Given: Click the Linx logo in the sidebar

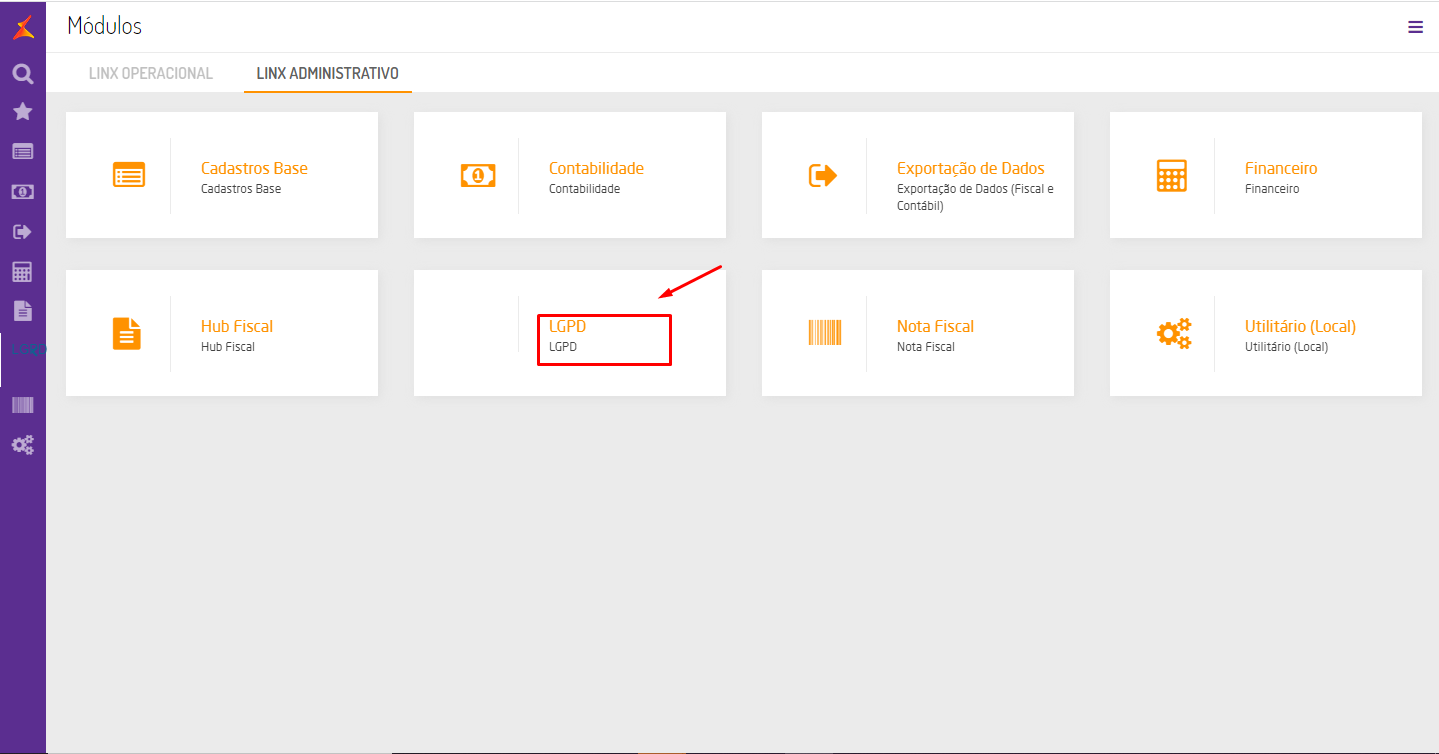Looking at the screenshot, I should pos(23,27).
